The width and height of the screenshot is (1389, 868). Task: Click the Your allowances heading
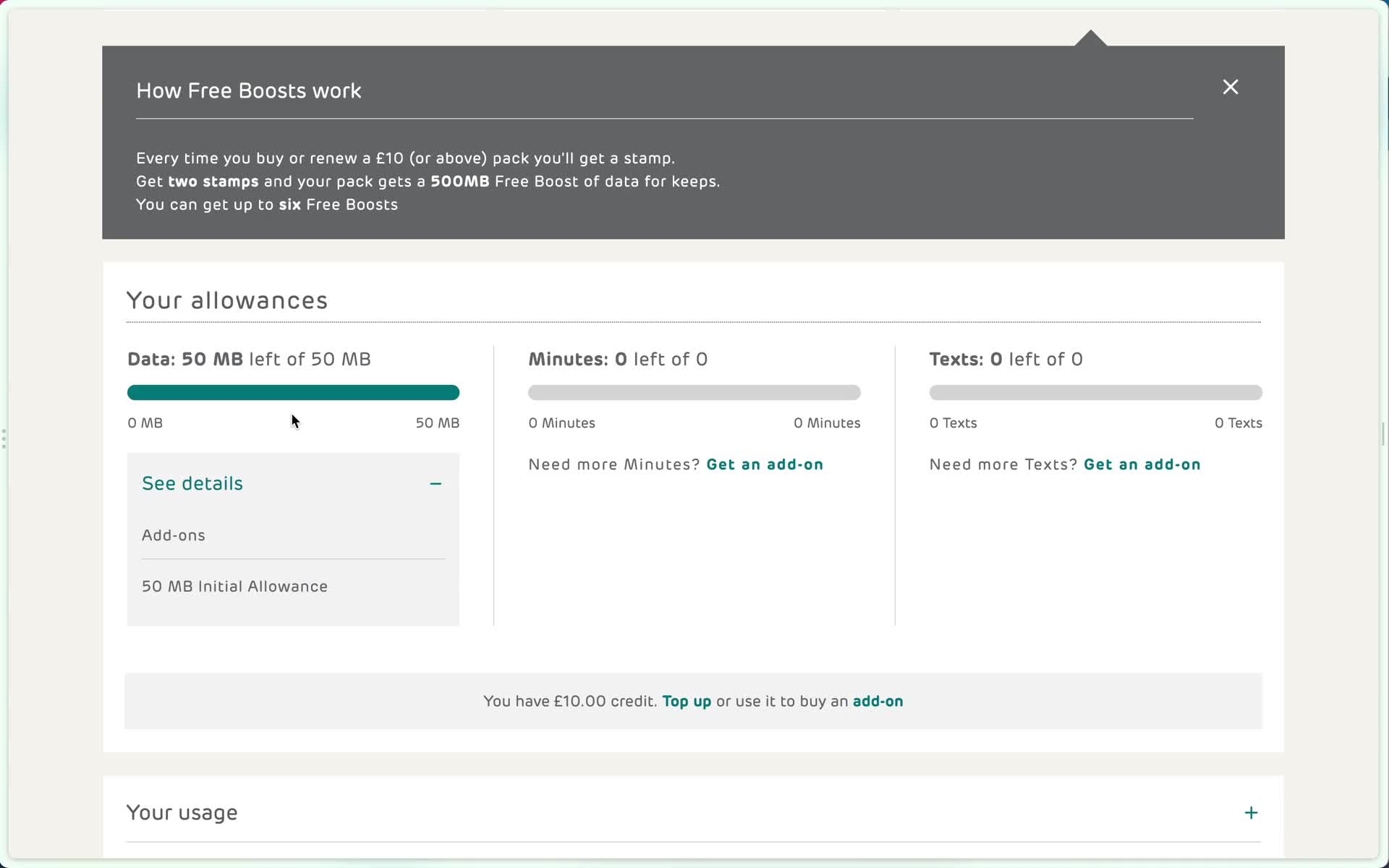227,300
